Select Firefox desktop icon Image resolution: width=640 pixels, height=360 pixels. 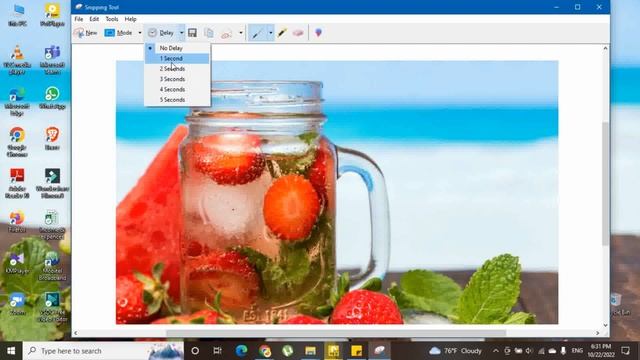[x=17, y=222]
